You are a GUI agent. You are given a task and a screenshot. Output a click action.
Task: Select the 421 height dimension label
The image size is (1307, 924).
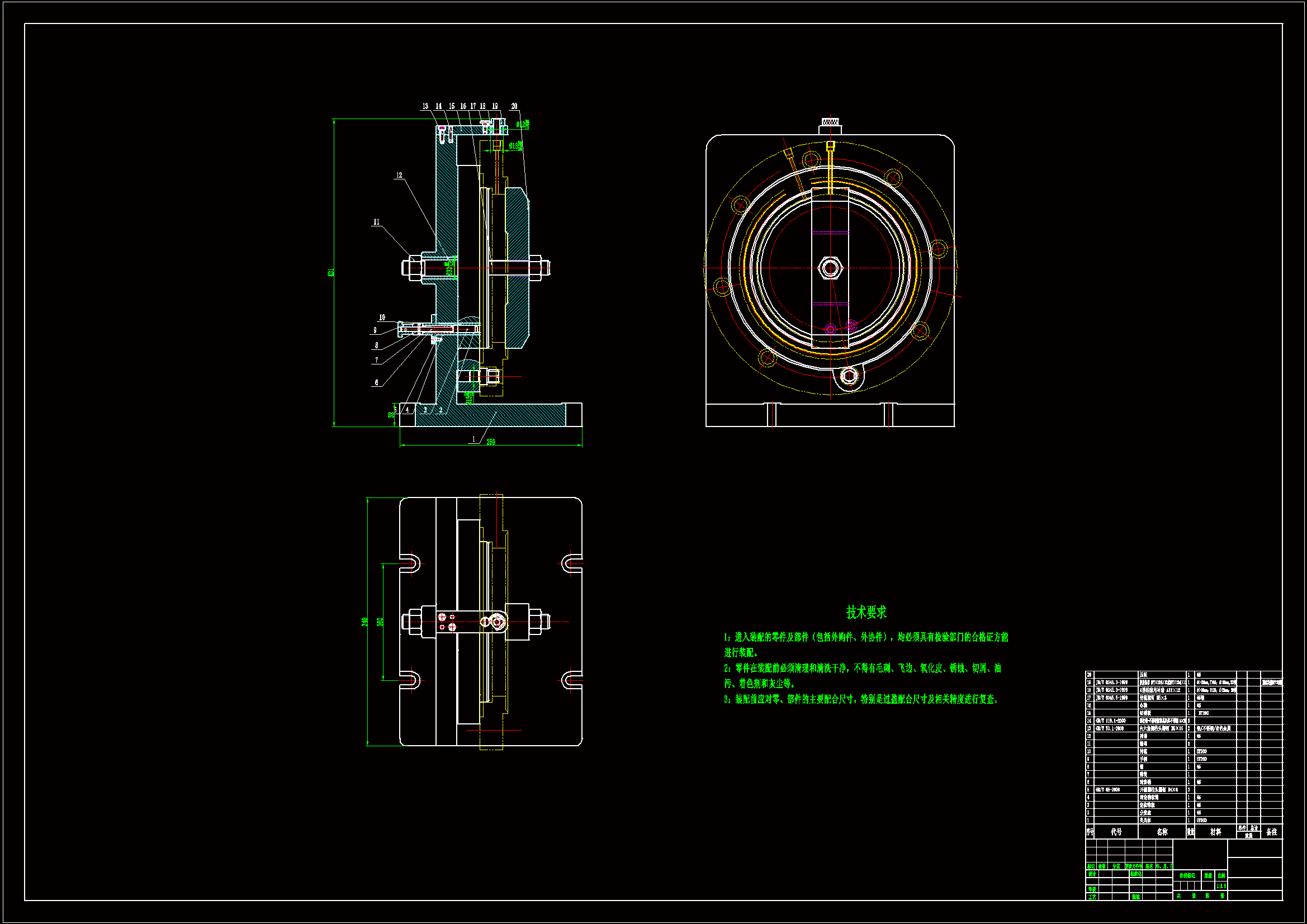(331, 273)
